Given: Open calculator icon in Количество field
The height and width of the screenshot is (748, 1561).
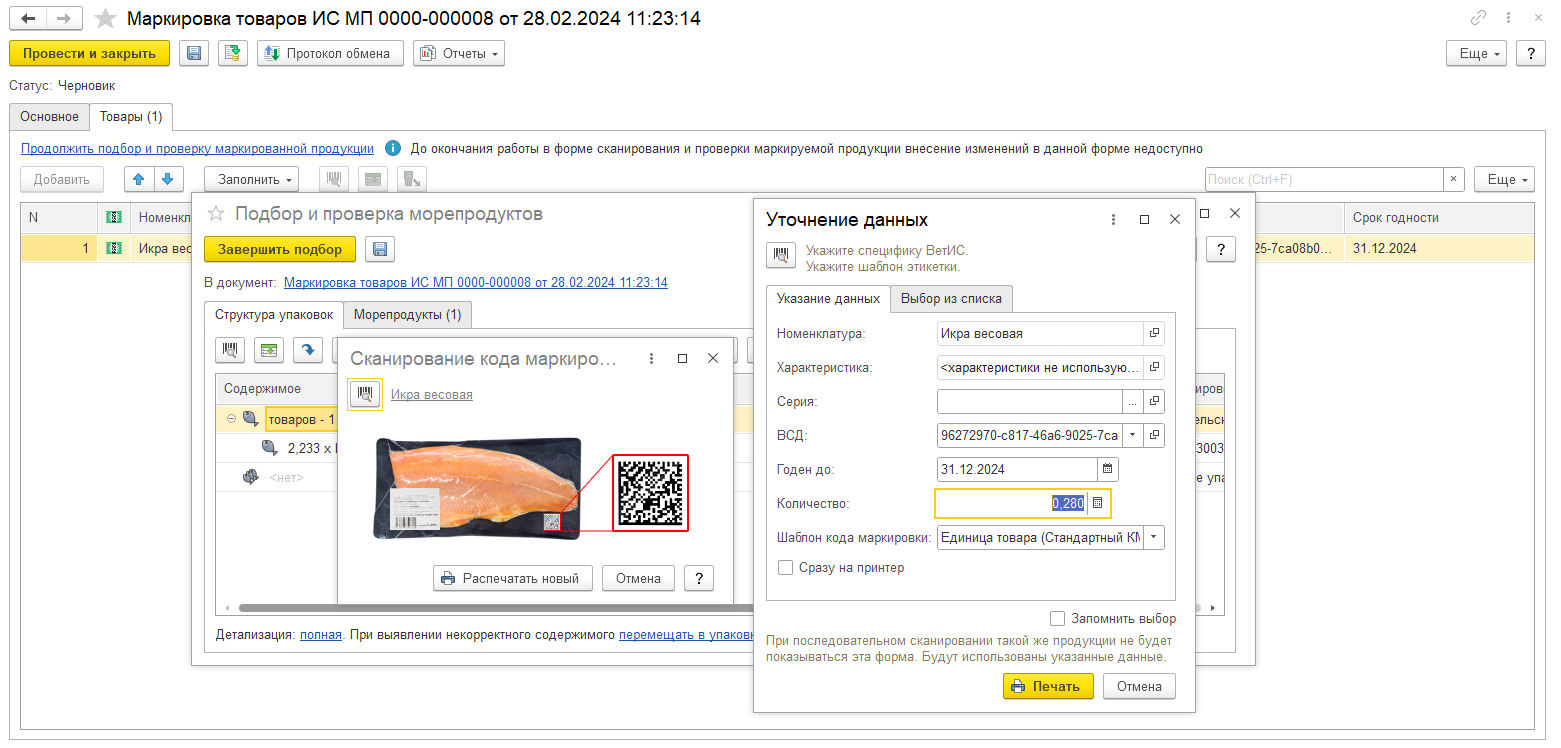Looking at the screenshot, I should 1098,503.
